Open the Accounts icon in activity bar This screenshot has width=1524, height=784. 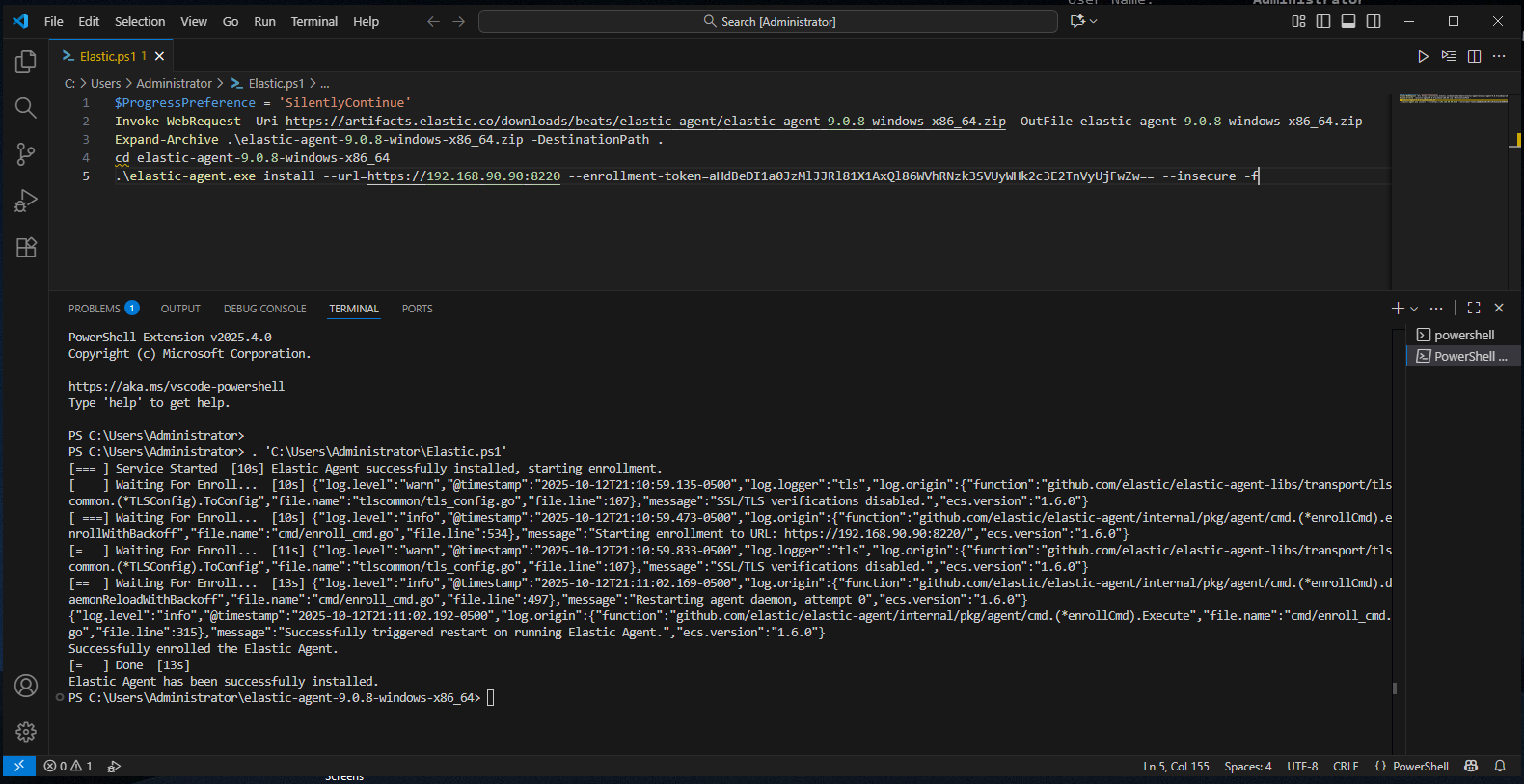tap(26, 686)
